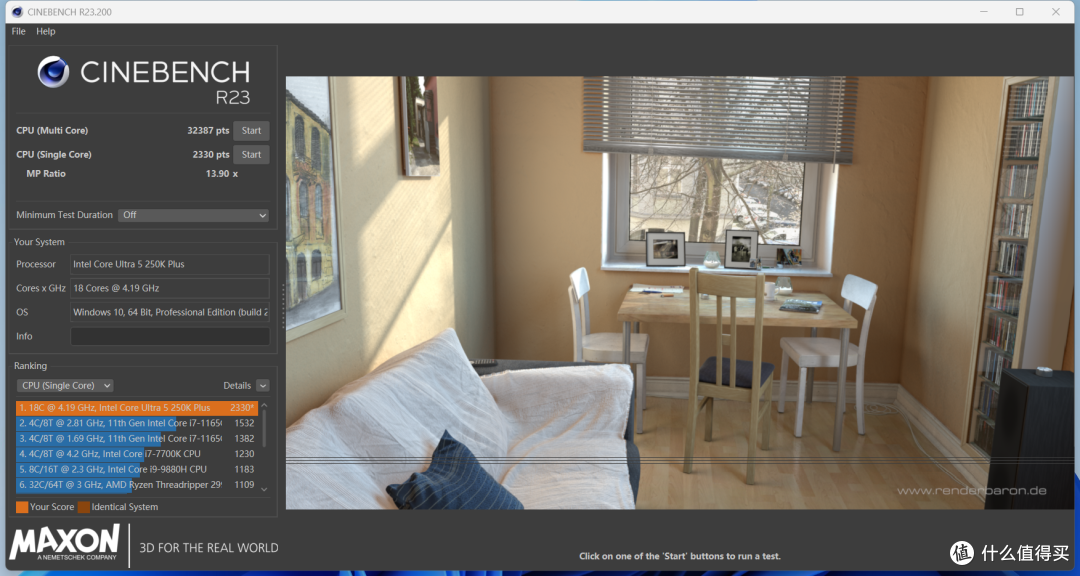Close the Cinebench window
The image size is (1080, 576).
coord(1056,12)
